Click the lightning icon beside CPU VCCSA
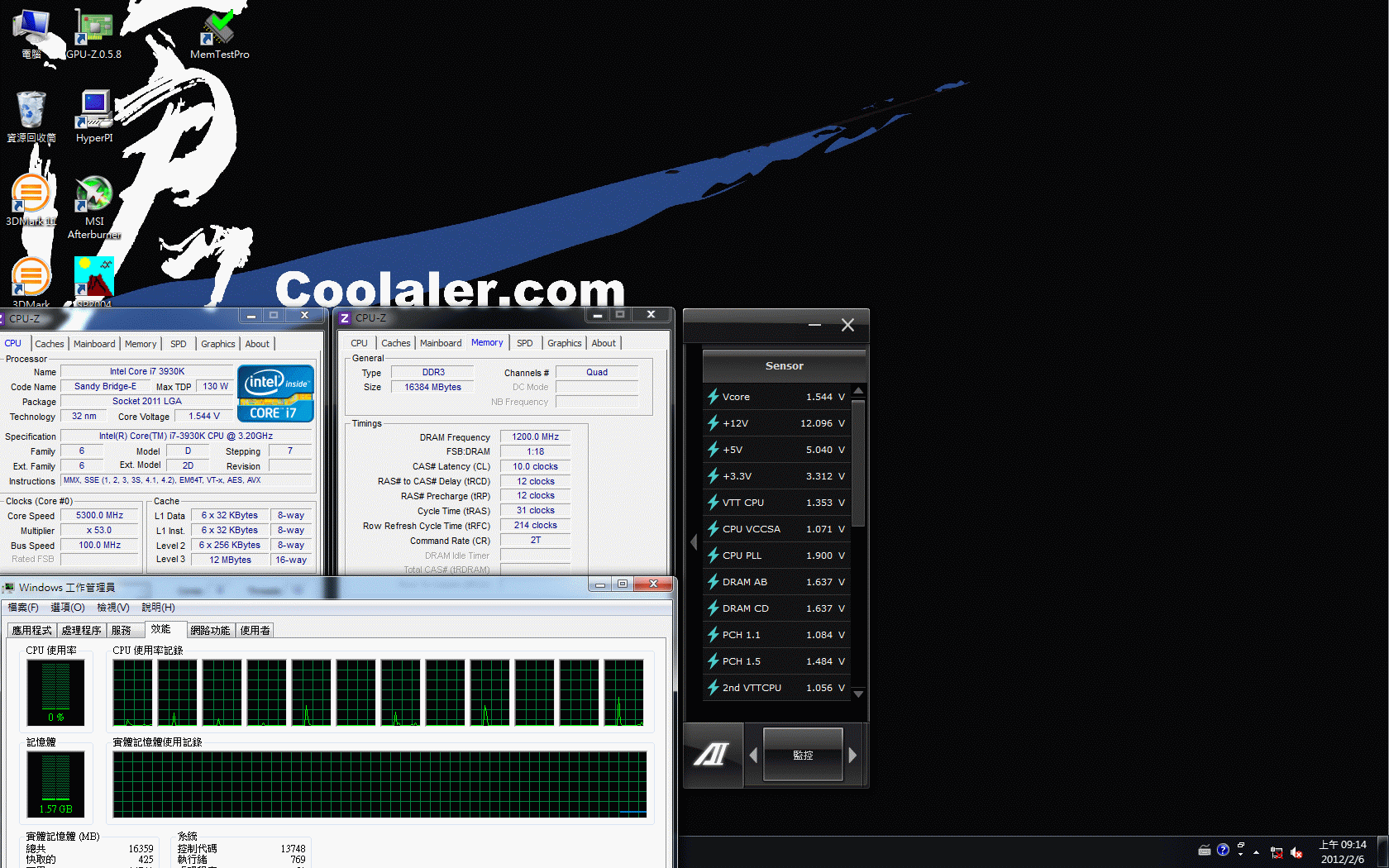 (x=714, y=529)
